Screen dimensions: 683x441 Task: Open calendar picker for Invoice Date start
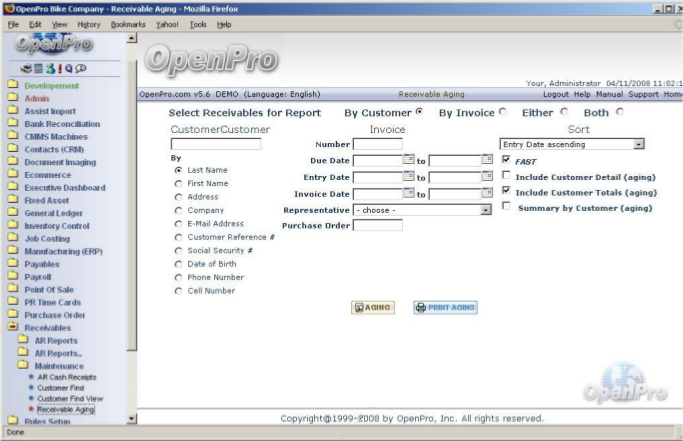408,193
